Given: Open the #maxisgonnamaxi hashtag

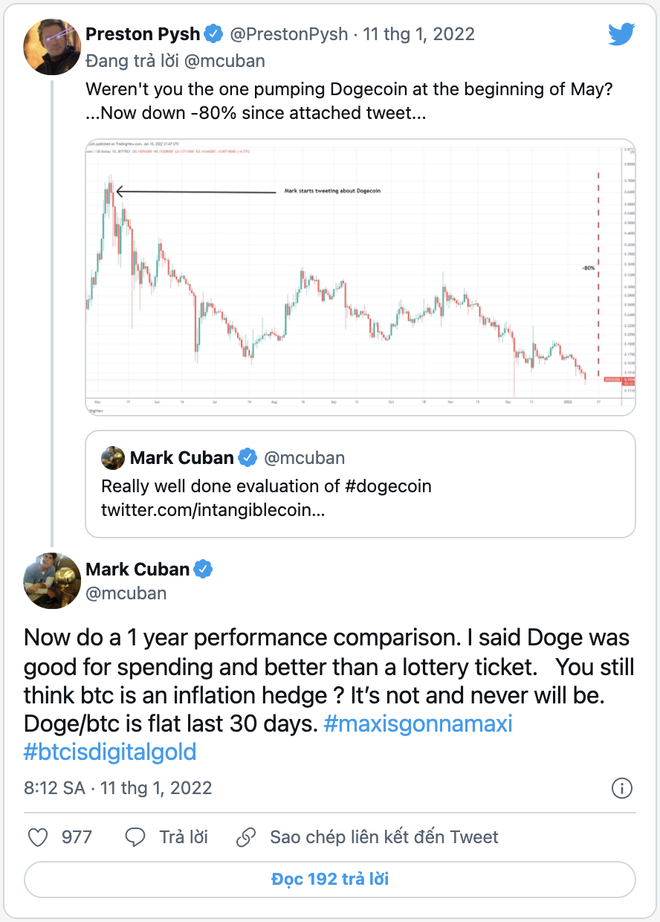Looking at the screenshot, I should [x=418, y=723].
